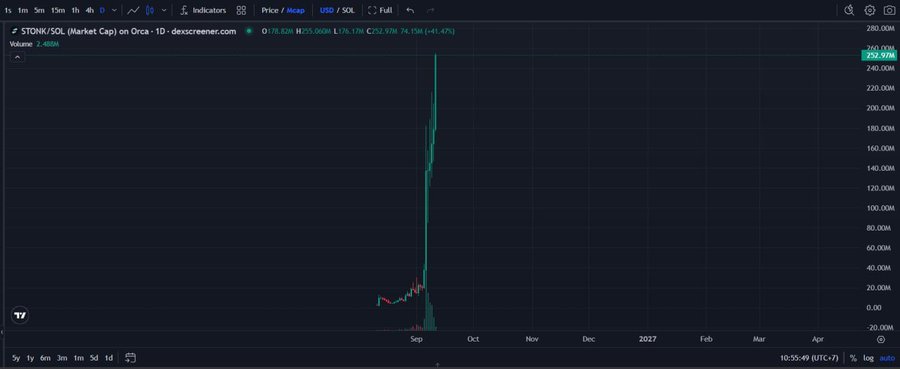Toggle the log scale button

pyautogui.click(x=868, y=358)
